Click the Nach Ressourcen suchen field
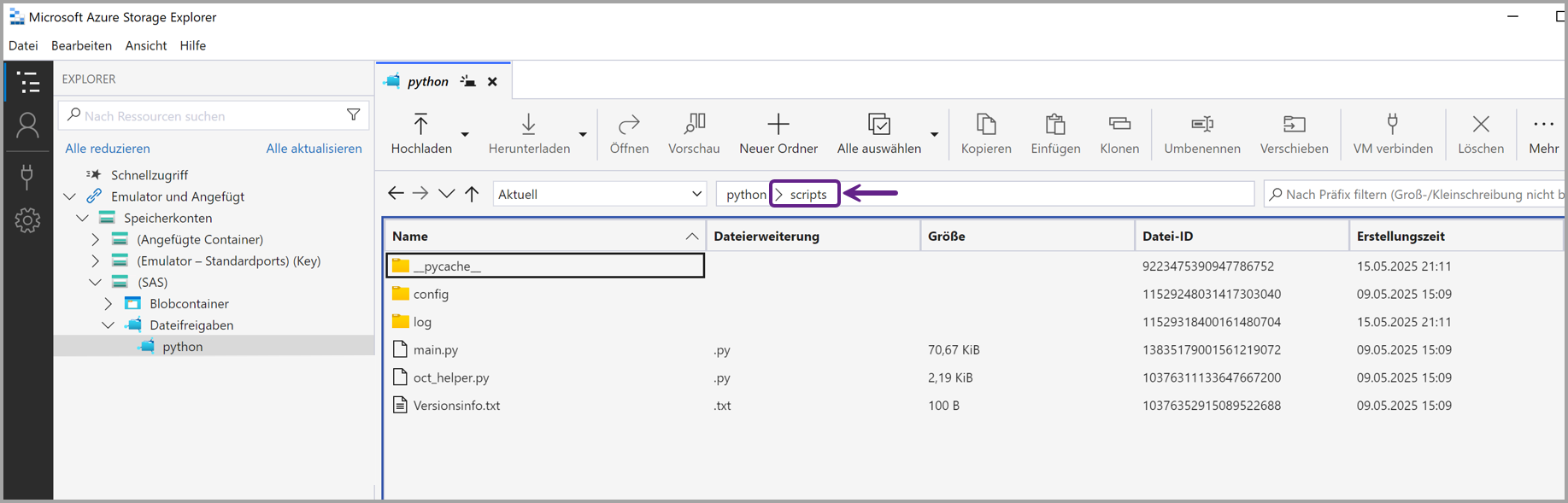This screenshot has height=503, width=1568. (x=205, y=115)
